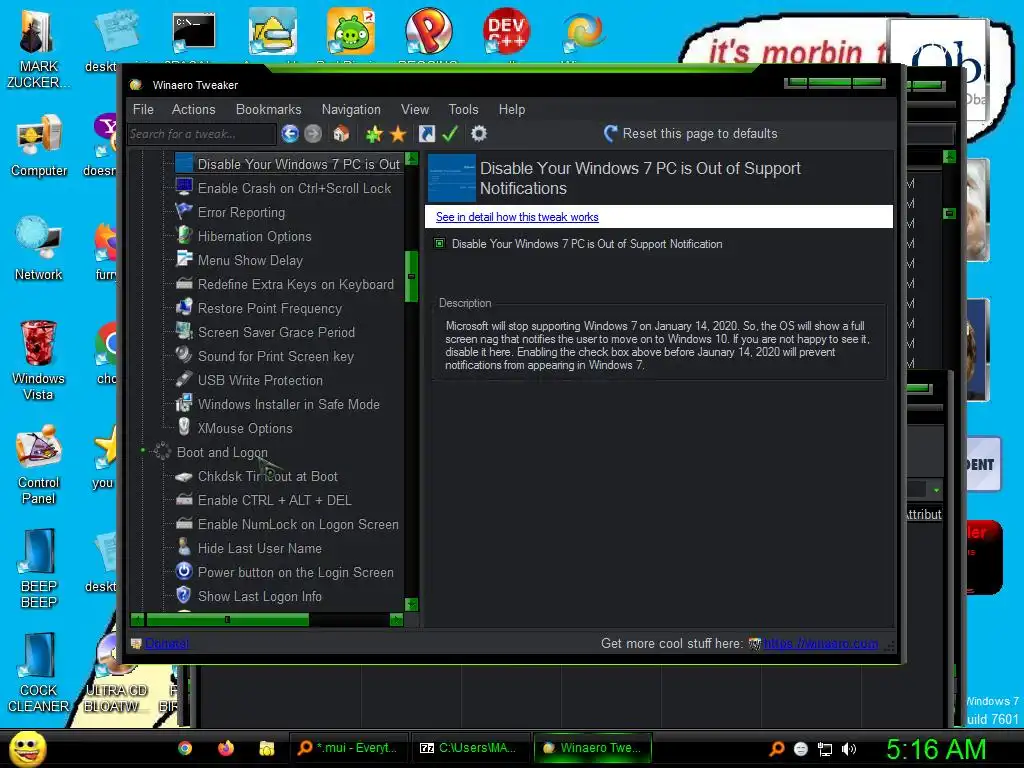The image size is (1024, 768).
Task: Click the grey forward arrow in toolbar
Action: click(x=313, y=134)
